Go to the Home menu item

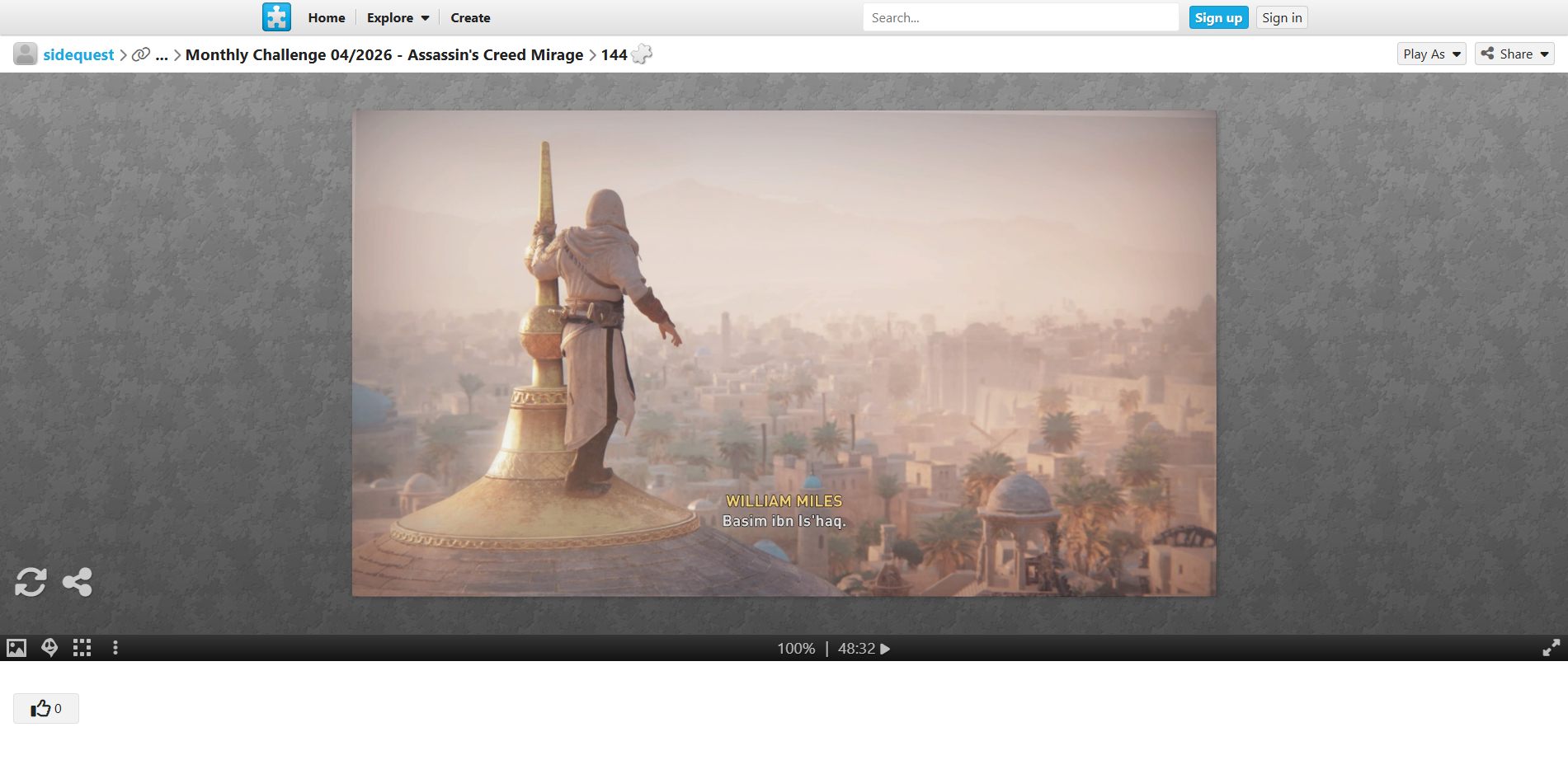tap(327, 18)
